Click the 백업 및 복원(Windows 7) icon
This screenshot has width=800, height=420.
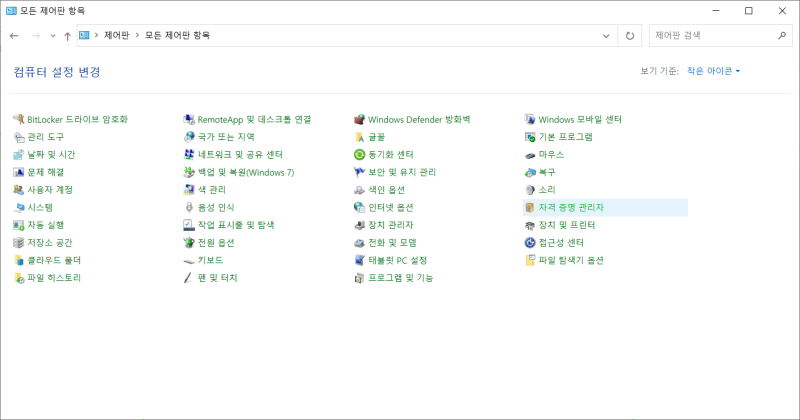[189, 172]
